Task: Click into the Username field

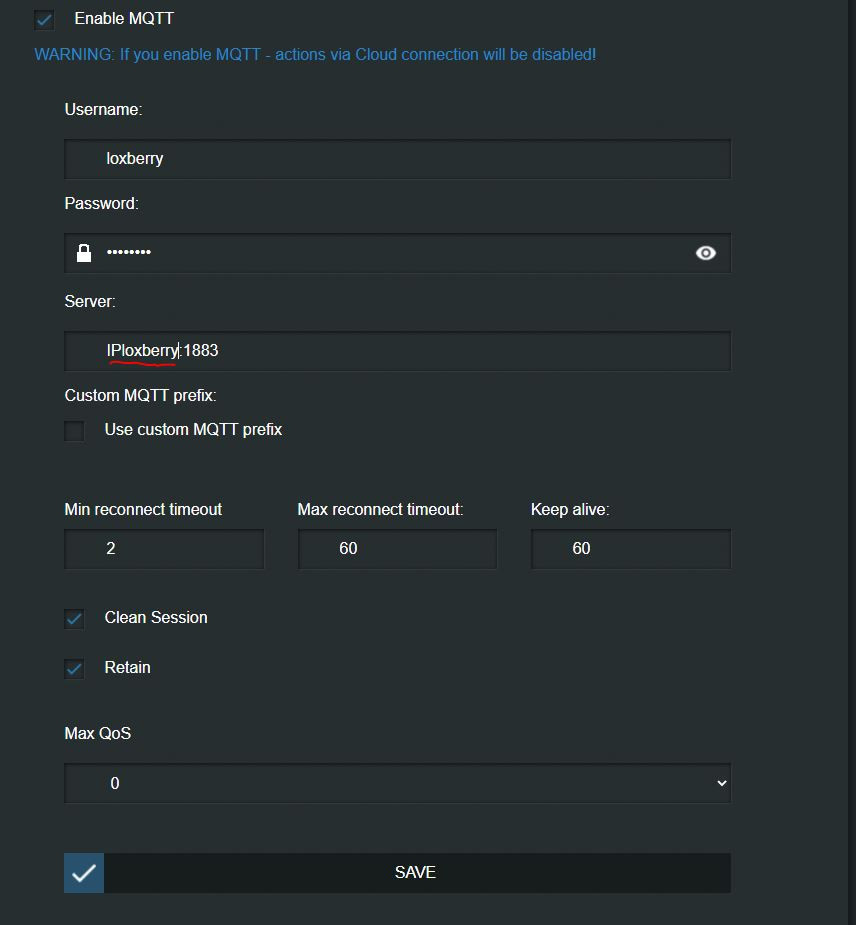Action: click(x=397, y=159)
